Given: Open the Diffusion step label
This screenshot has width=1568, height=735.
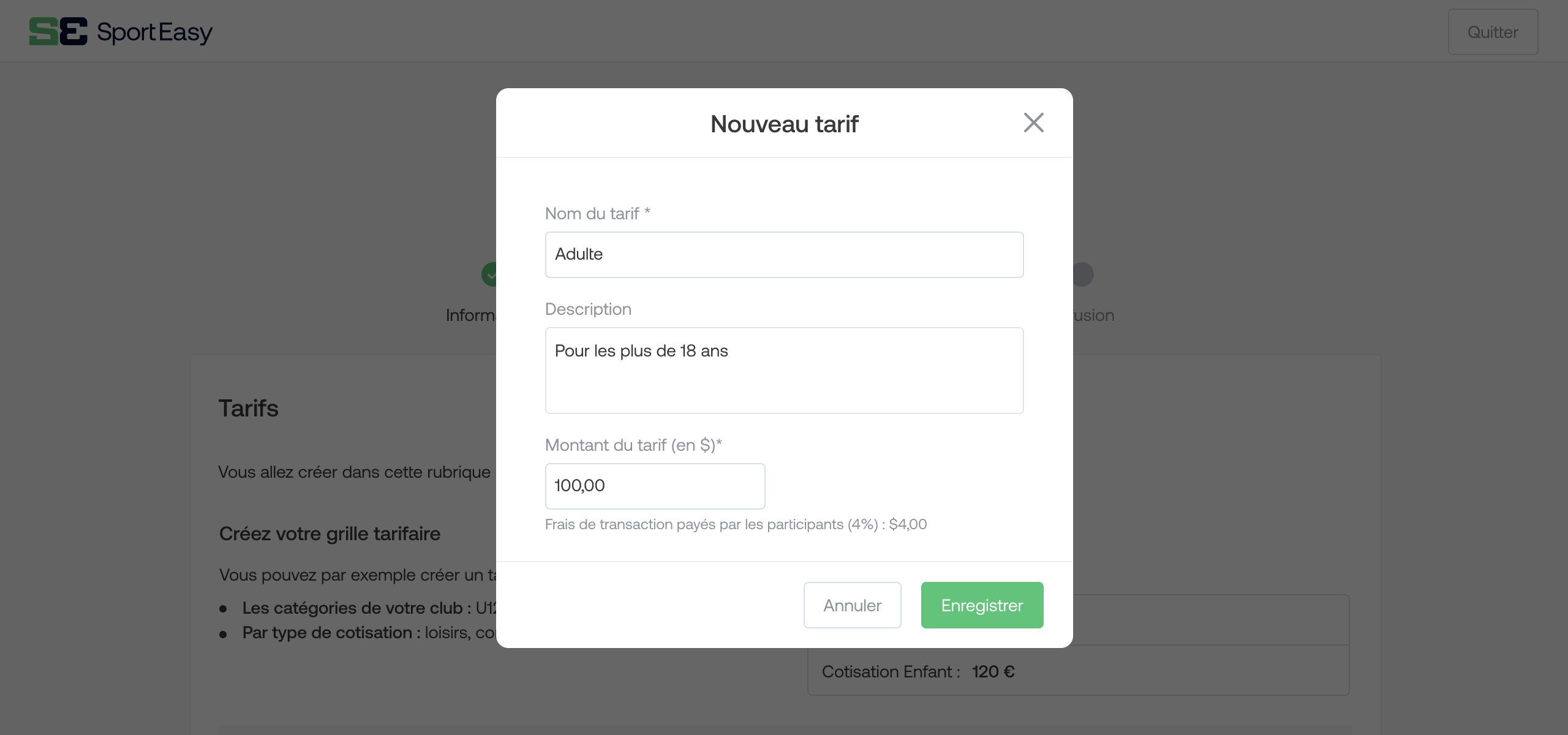Looking at the screenshot, I should pyautogui.click(x=1093, y=315).
